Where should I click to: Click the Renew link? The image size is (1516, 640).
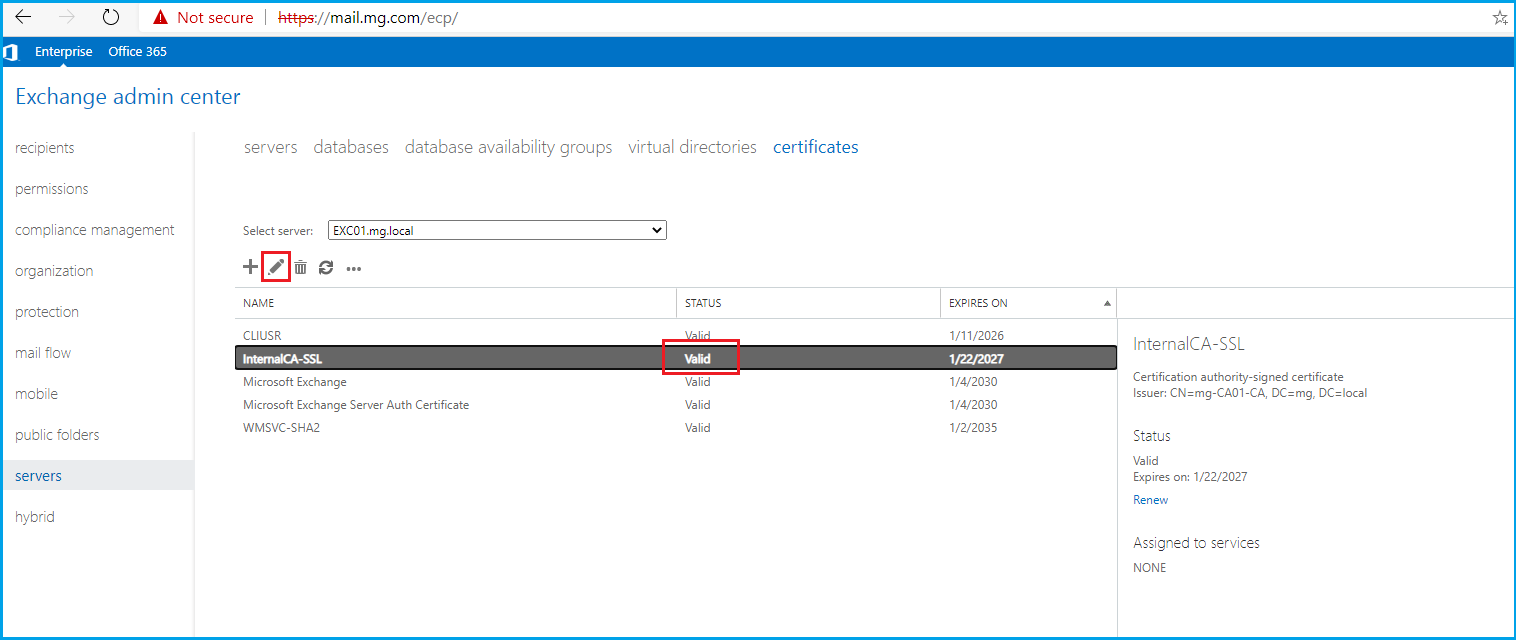[1150, 500]
